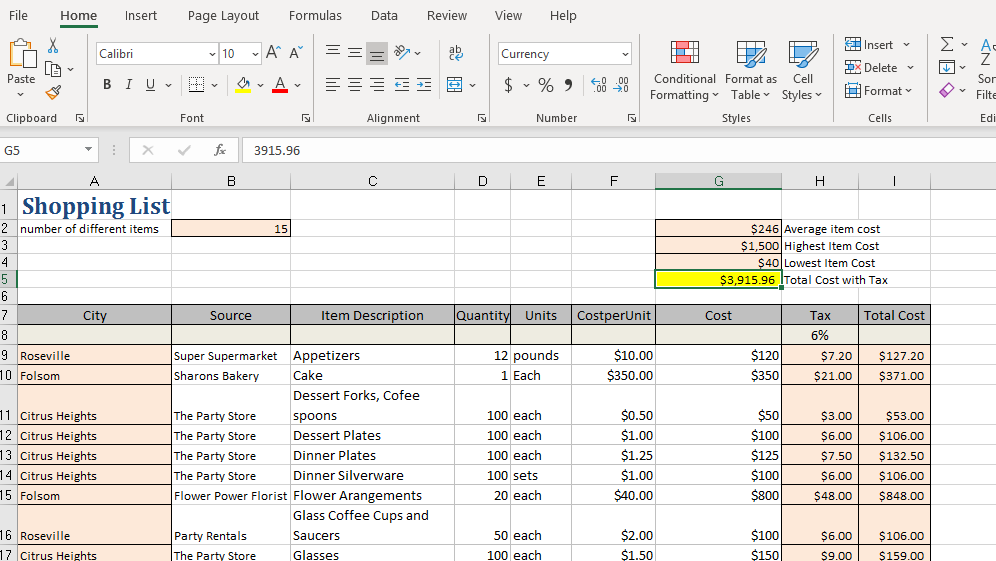Click the Delete cells button

(x=871, y=67)
